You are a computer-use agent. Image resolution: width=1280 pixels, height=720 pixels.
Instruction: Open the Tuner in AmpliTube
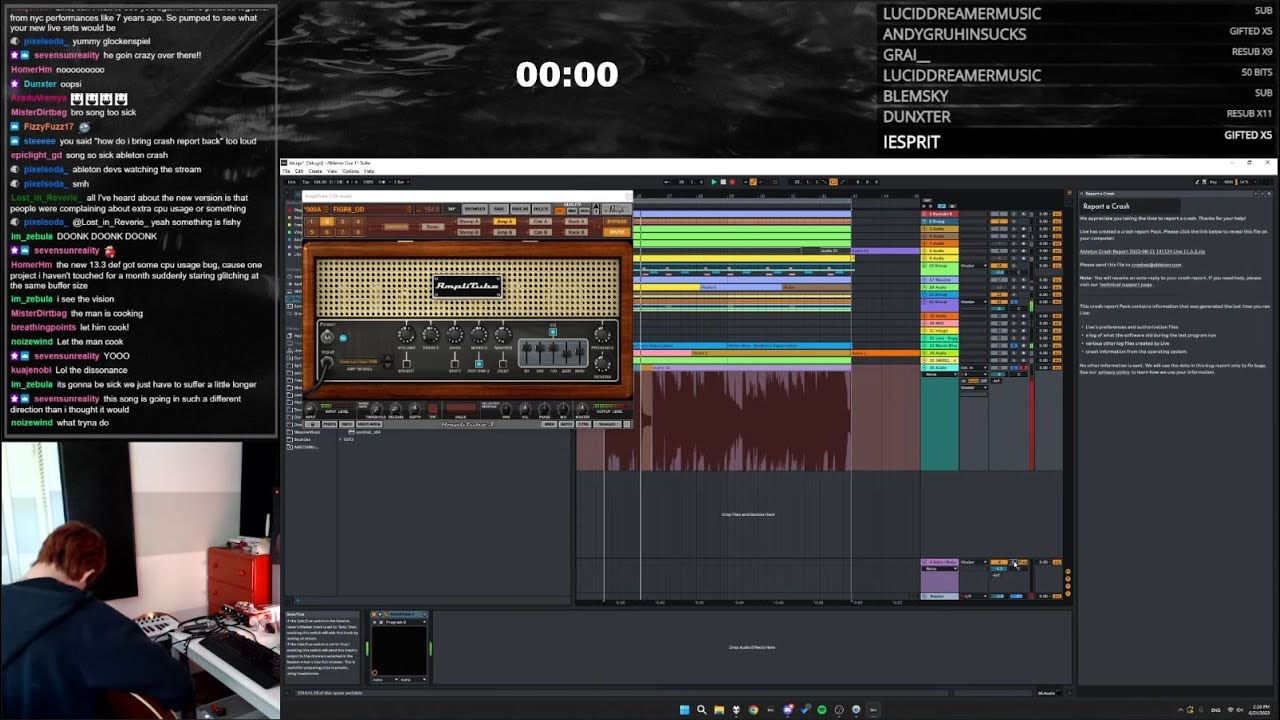[x=433, y=227]
